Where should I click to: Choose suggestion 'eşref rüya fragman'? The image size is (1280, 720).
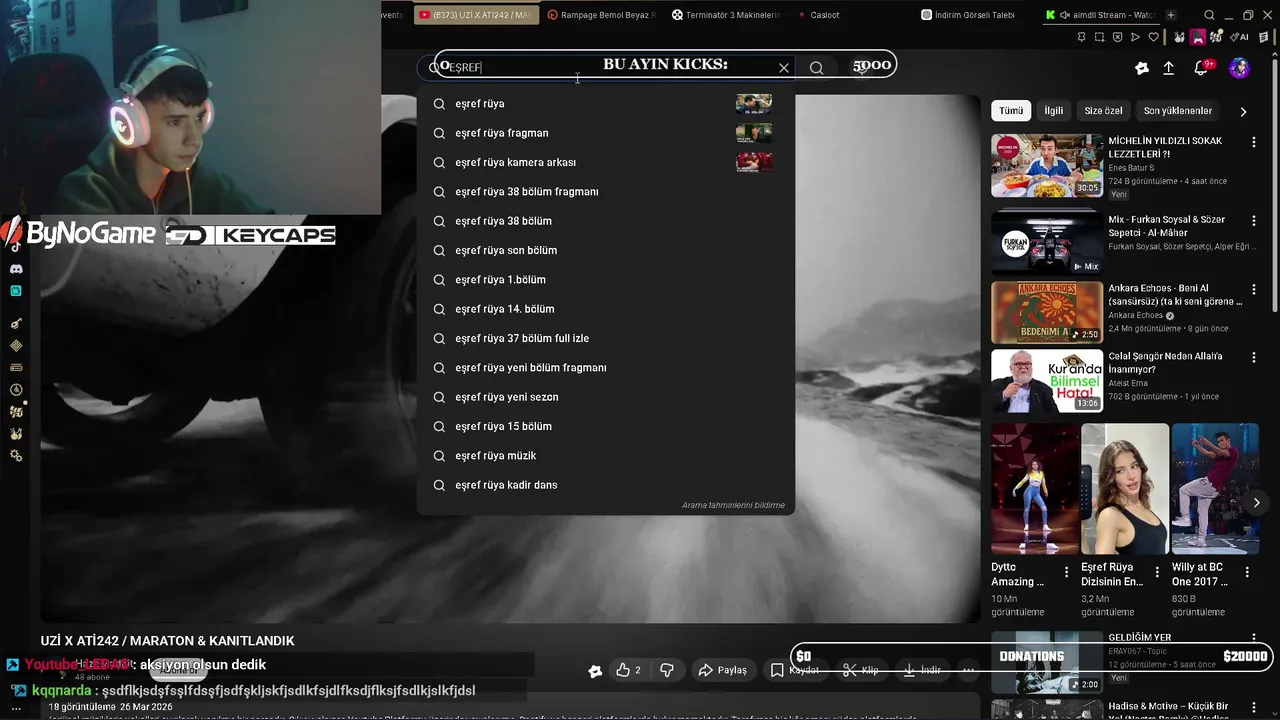pyautogui.click(x=606, y=133)
